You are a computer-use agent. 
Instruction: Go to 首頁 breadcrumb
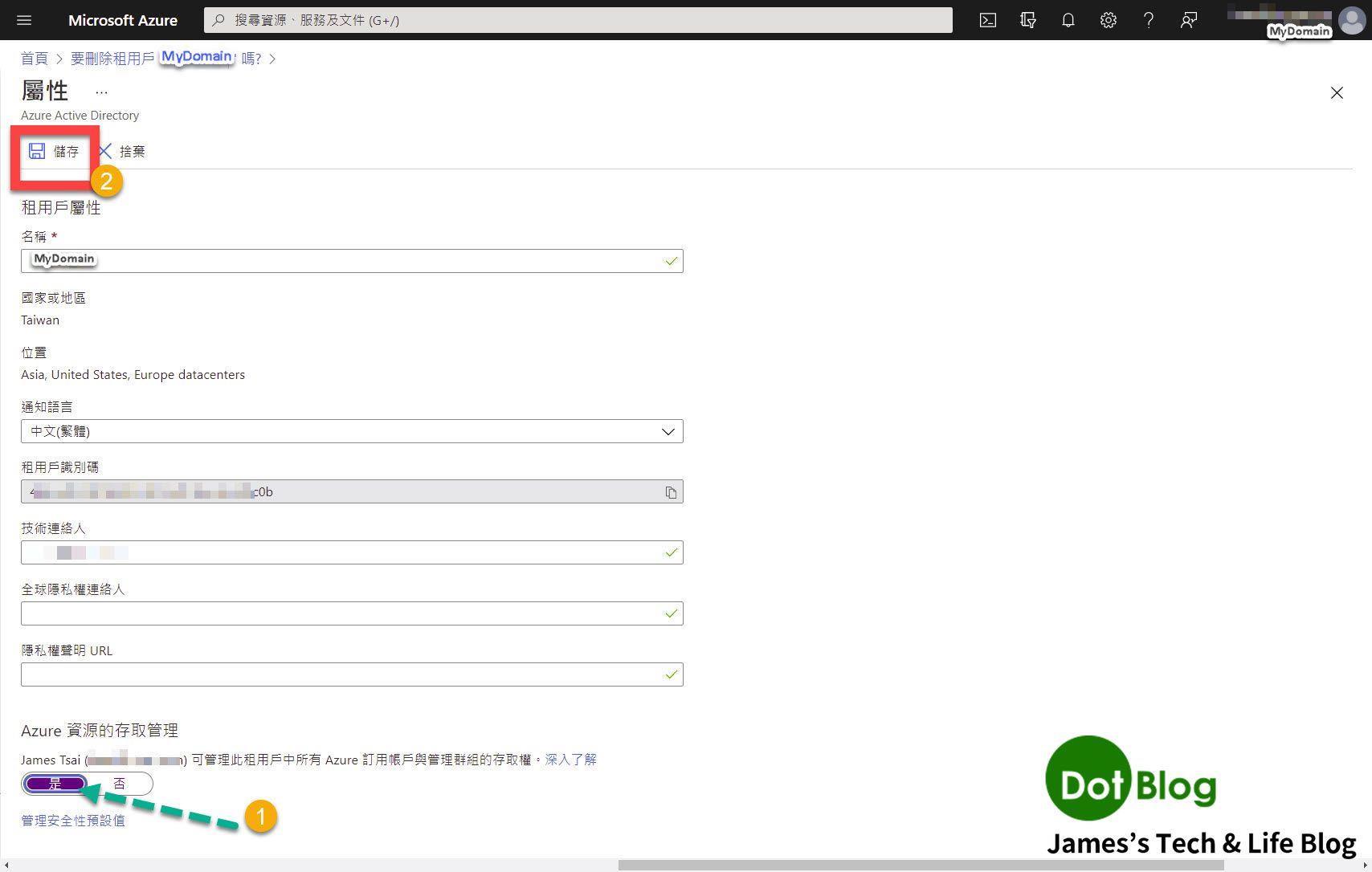(34, 59)
